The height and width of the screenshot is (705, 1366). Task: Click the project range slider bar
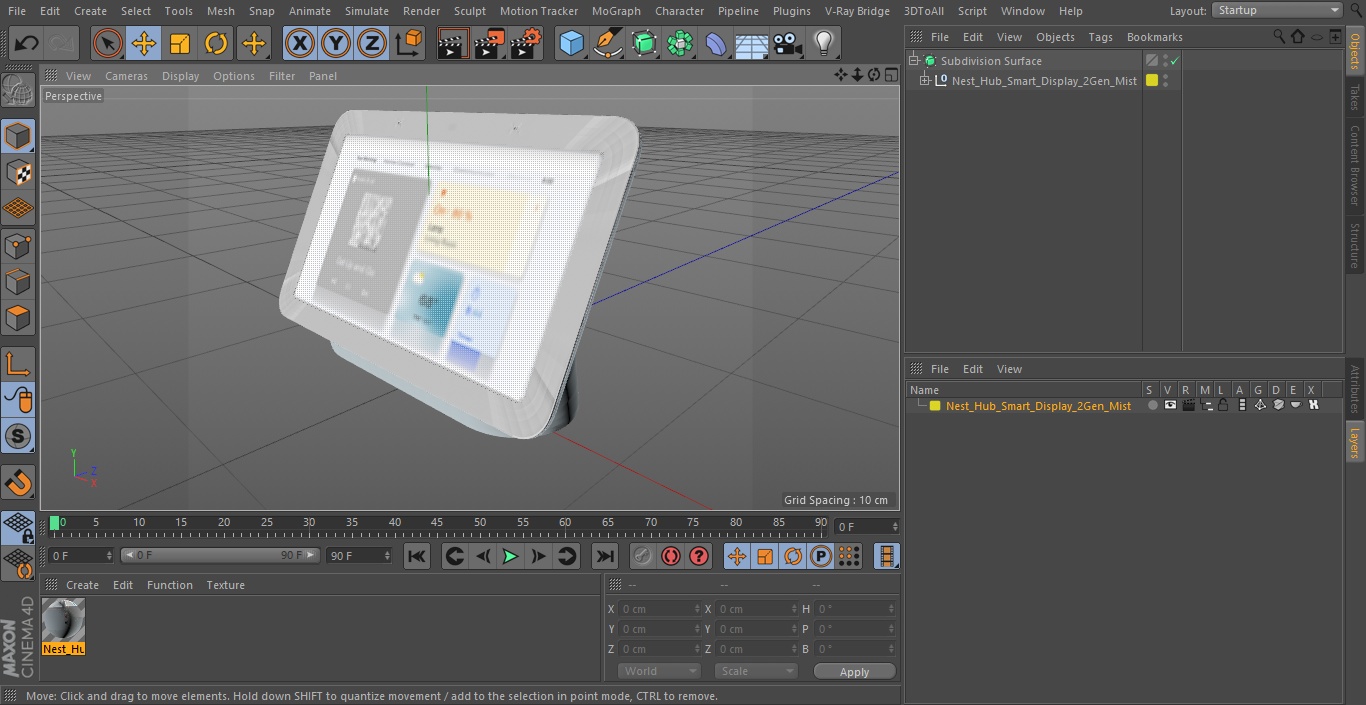coord(220,555)
